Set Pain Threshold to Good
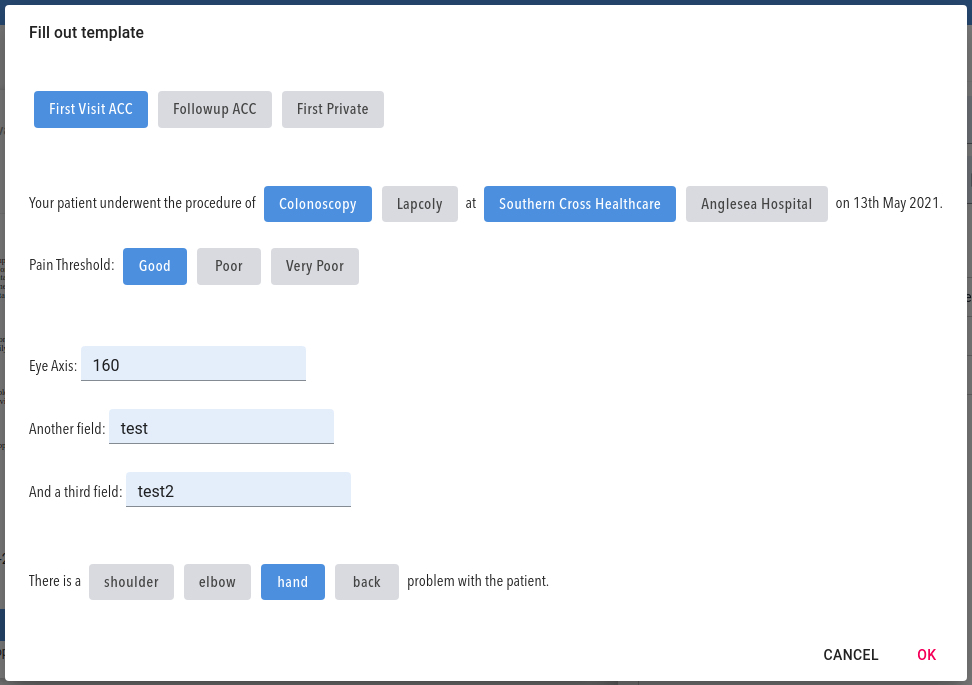Image resolution: width=972 pixels, height=685 pixels. tap(154, 266)
